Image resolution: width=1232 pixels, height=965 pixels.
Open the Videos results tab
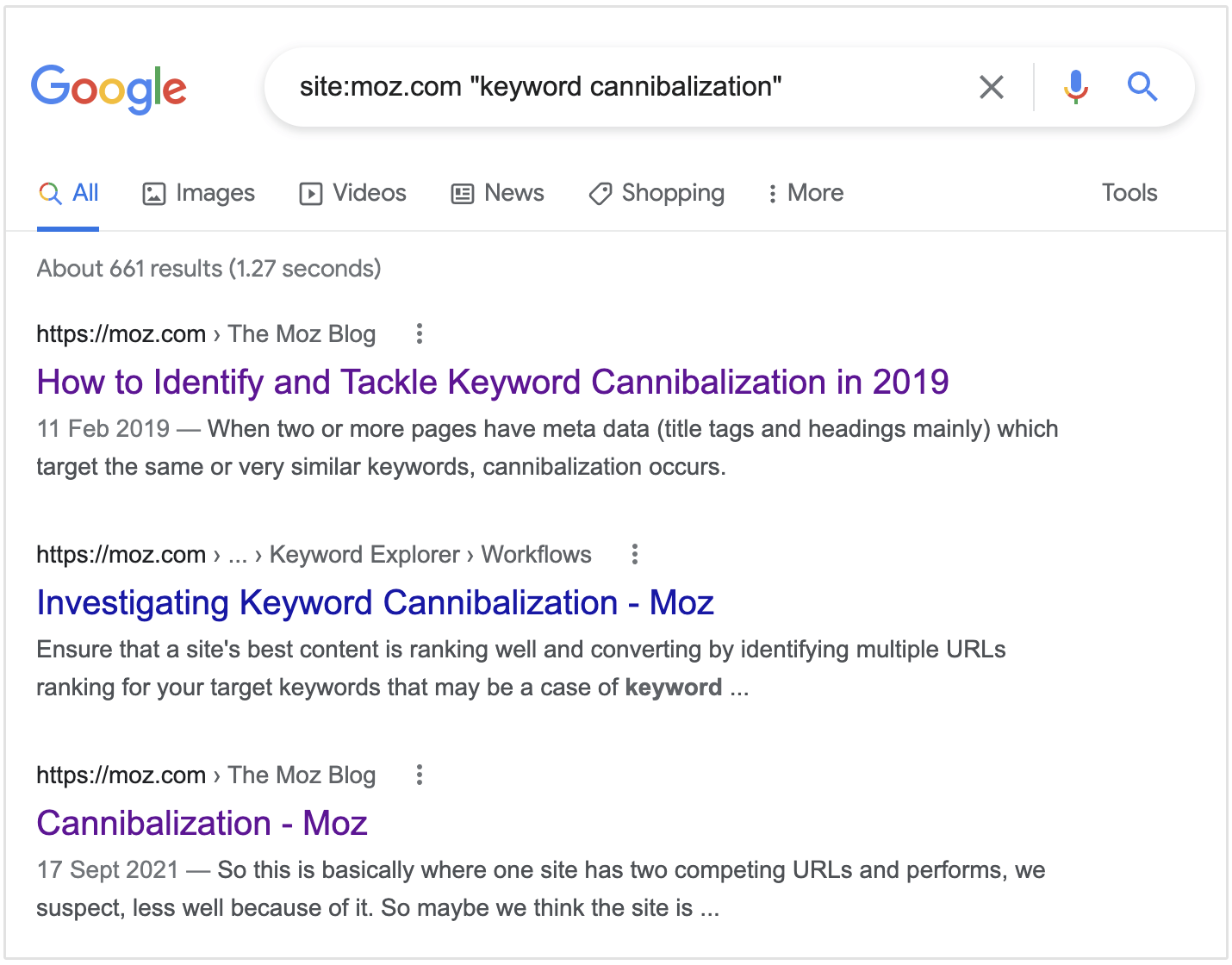point(353,193)
